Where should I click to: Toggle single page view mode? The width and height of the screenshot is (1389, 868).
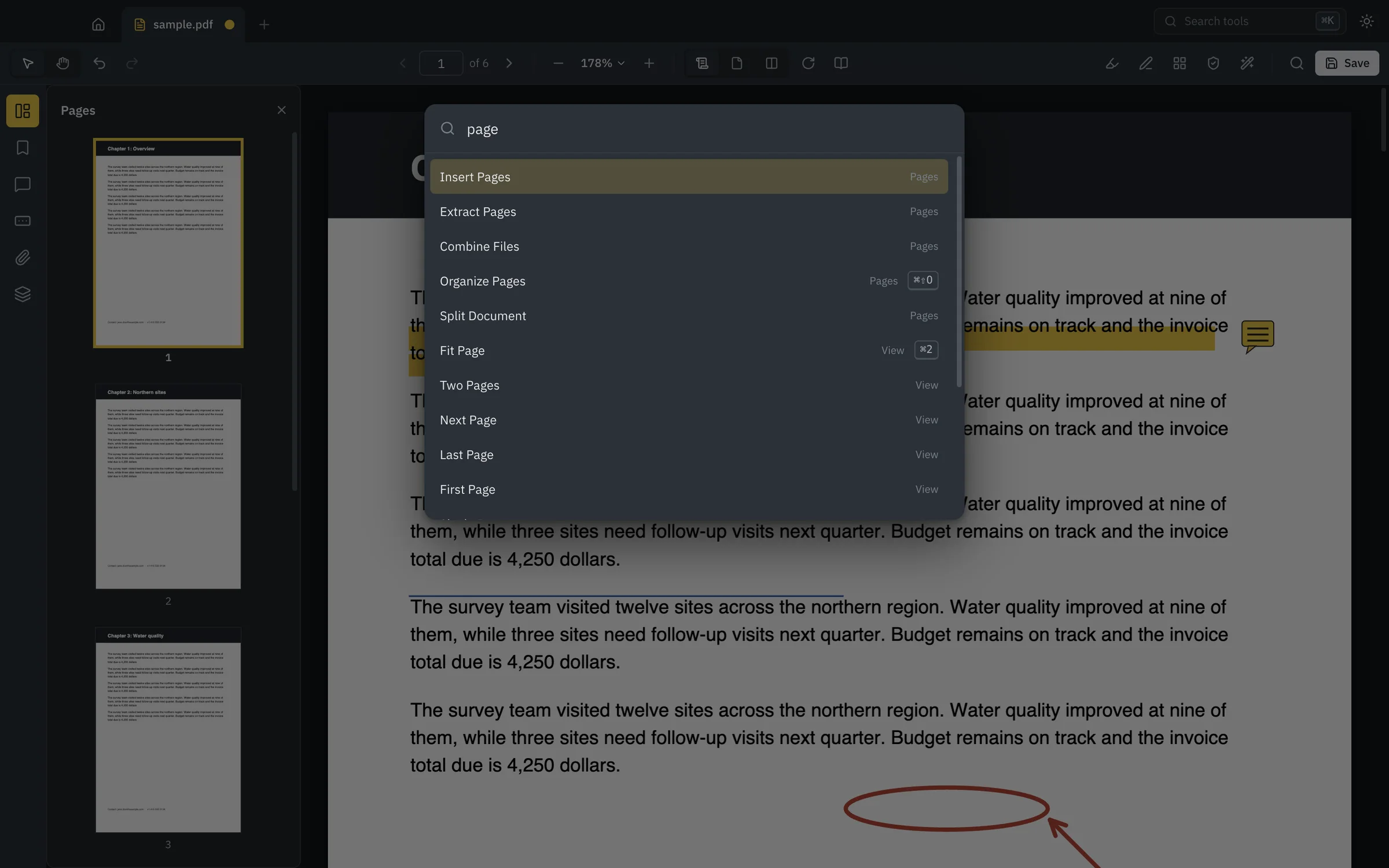pyautogui.click(x=737, y=63)
